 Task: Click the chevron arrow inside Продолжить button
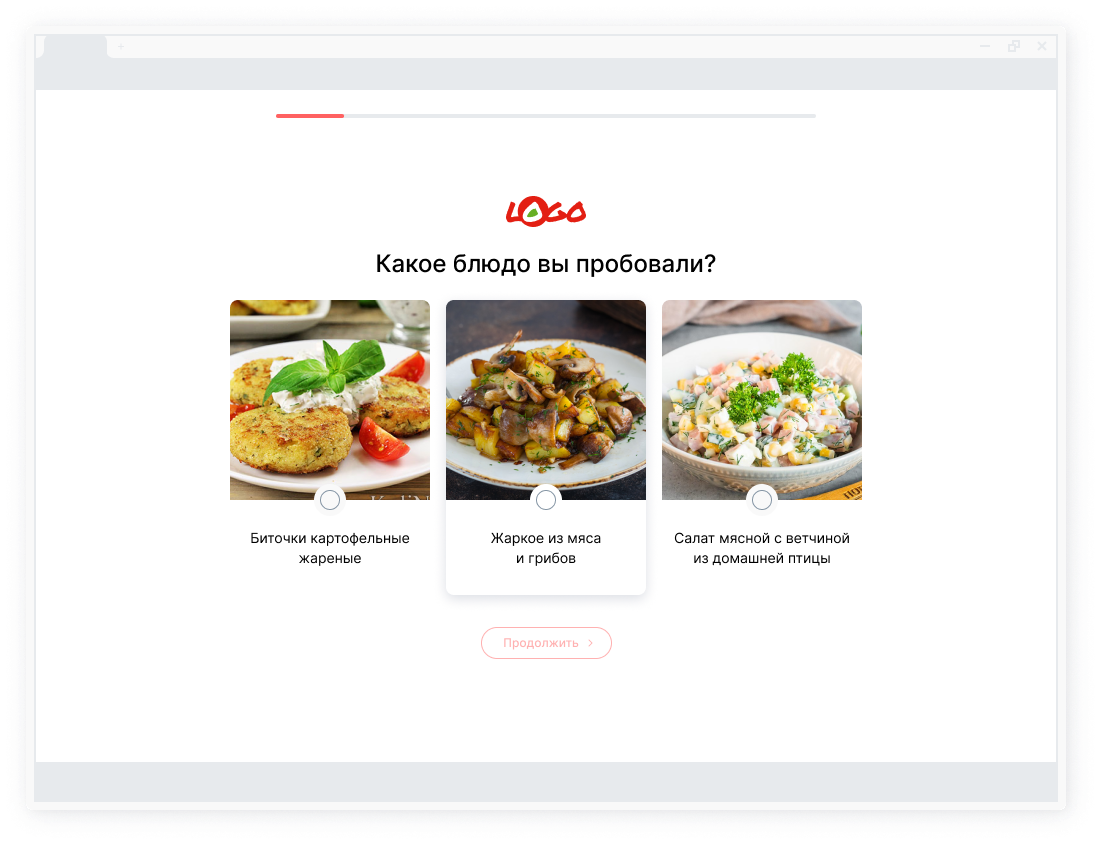pyautogui.click(x=591, y=643)
